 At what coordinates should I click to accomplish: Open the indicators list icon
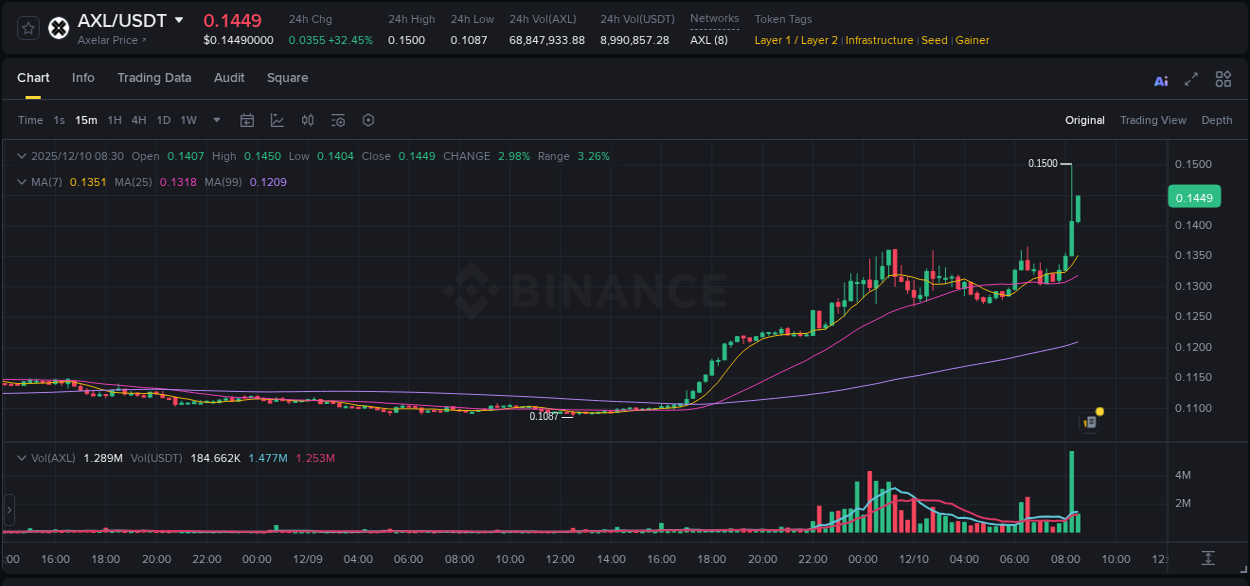[x=337, y=120]
